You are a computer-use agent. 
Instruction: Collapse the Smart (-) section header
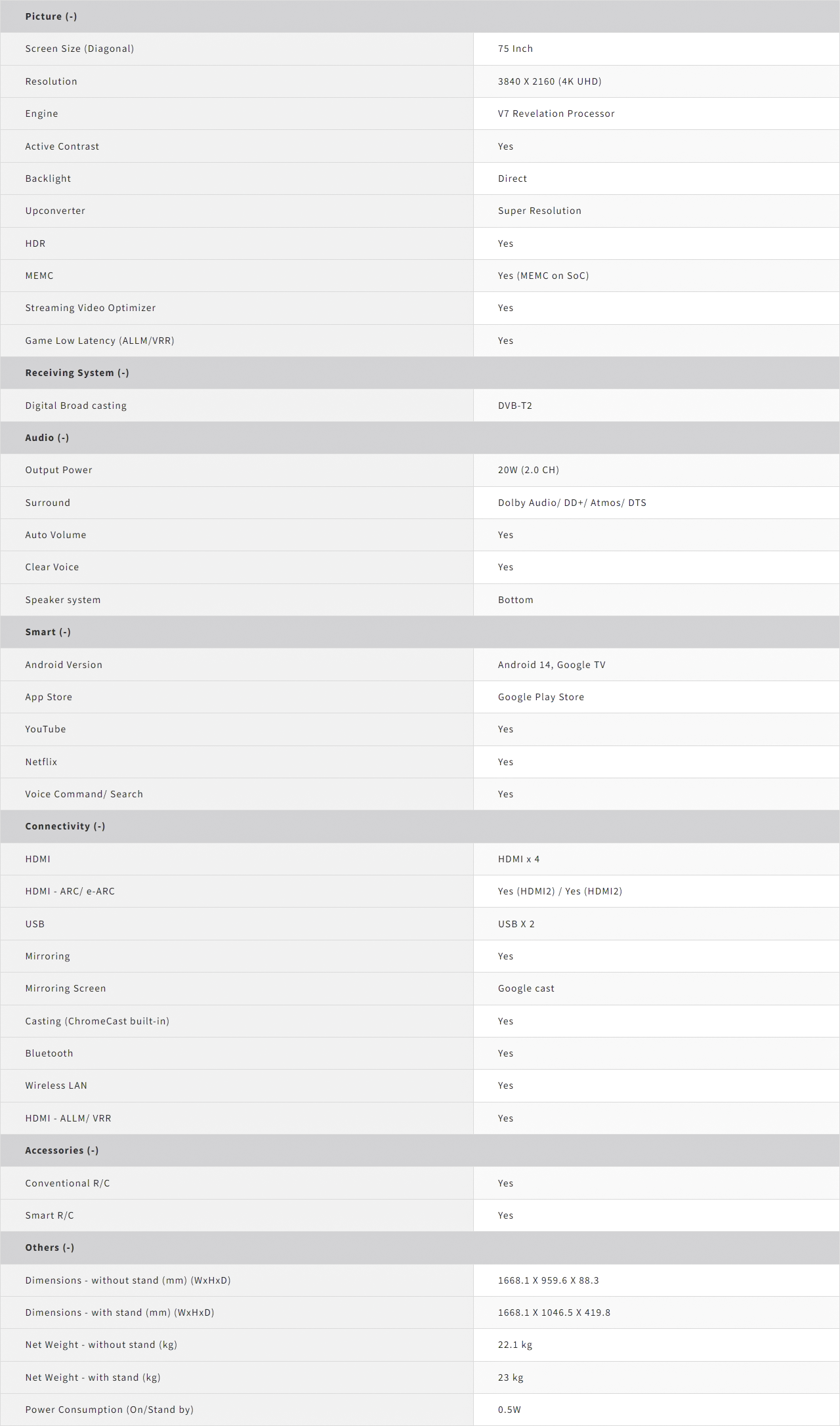tap(48, 632)
